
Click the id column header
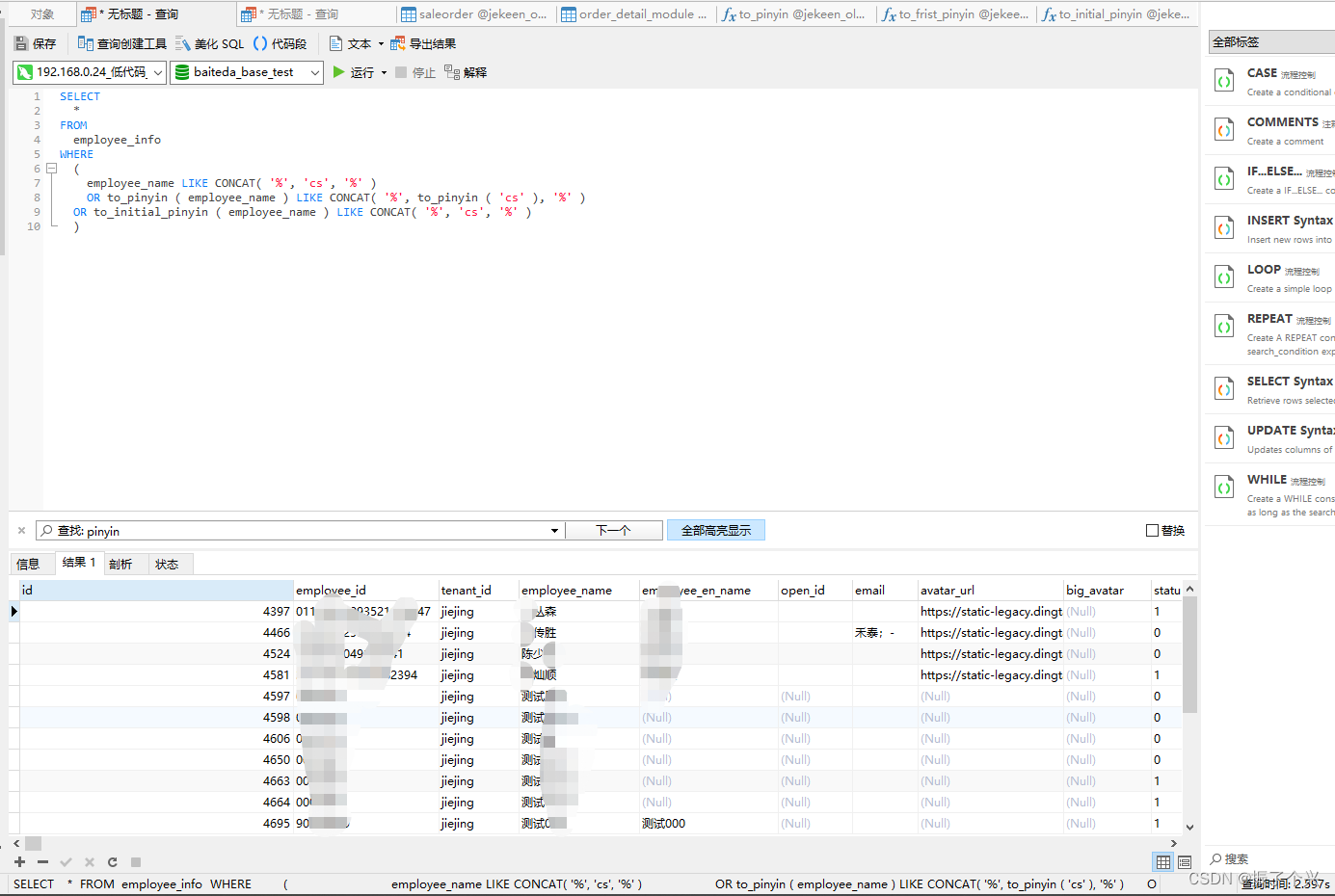pos(157,591)
